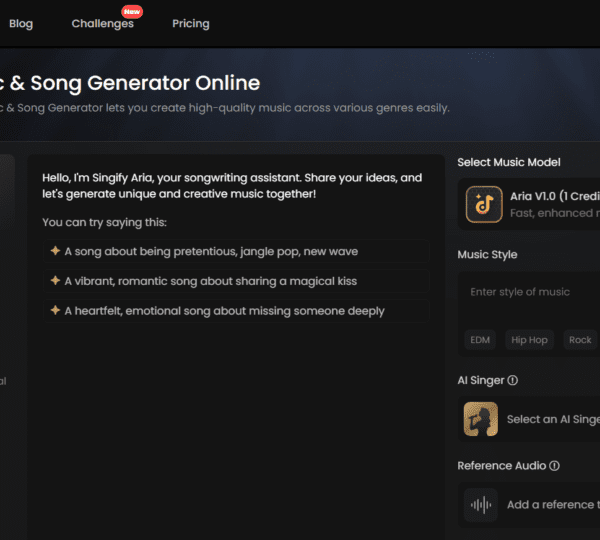Open the Challenges menu item

[x=103, y=24]
